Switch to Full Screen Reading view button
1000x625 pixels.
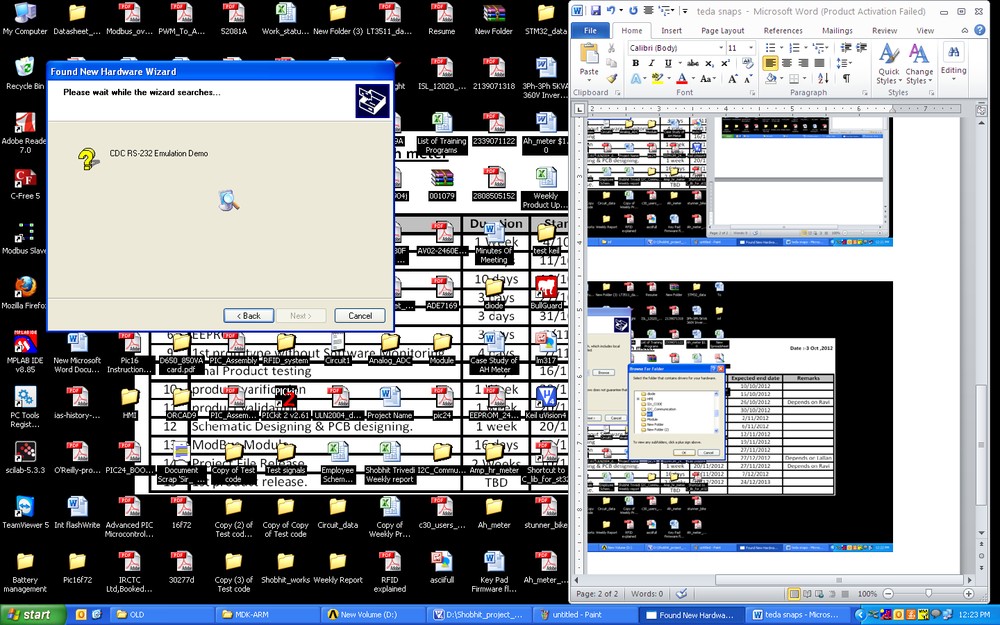(807, 594)
